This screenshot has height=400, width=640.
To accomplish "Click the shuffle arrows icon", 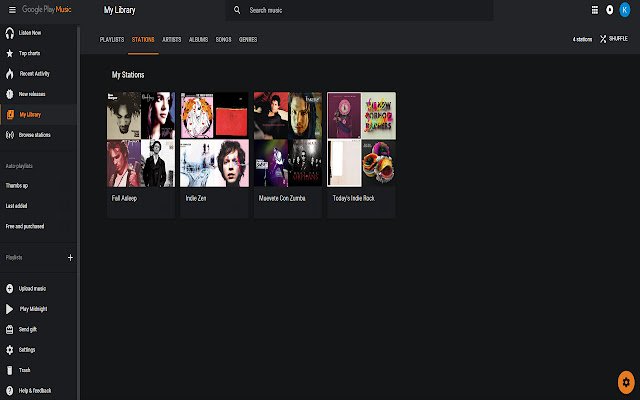I will click(x=603, y=39).
